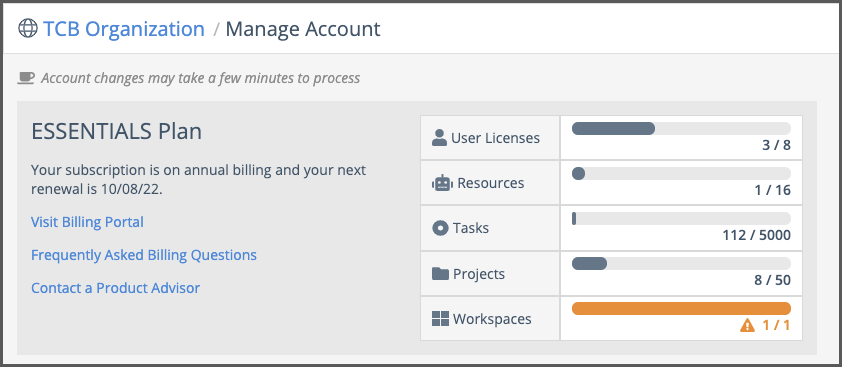
Task: Click the Tasks usage bar
Action: click(681, 219)
